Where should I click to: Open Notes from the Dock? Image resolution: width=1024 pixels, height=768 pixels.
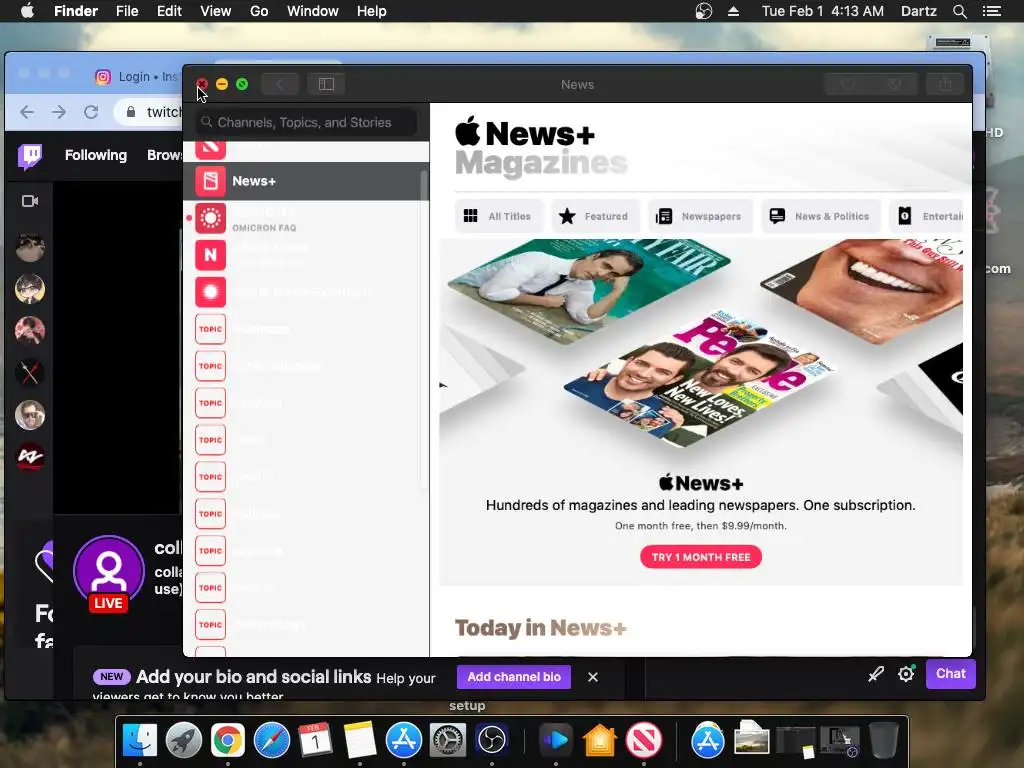(360, 740)
